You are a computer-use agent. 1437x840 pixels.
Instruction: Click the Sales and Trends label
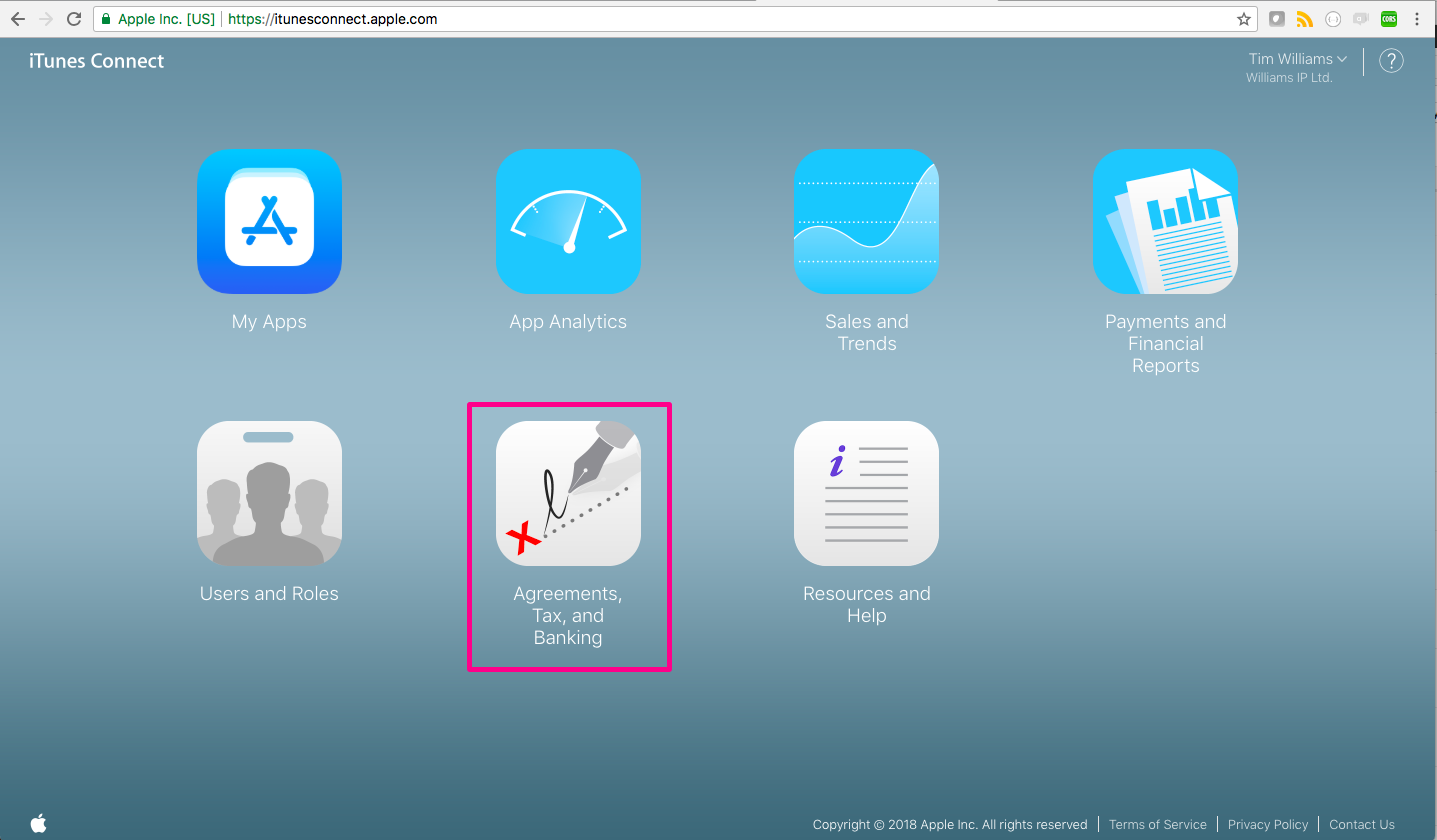866,333
